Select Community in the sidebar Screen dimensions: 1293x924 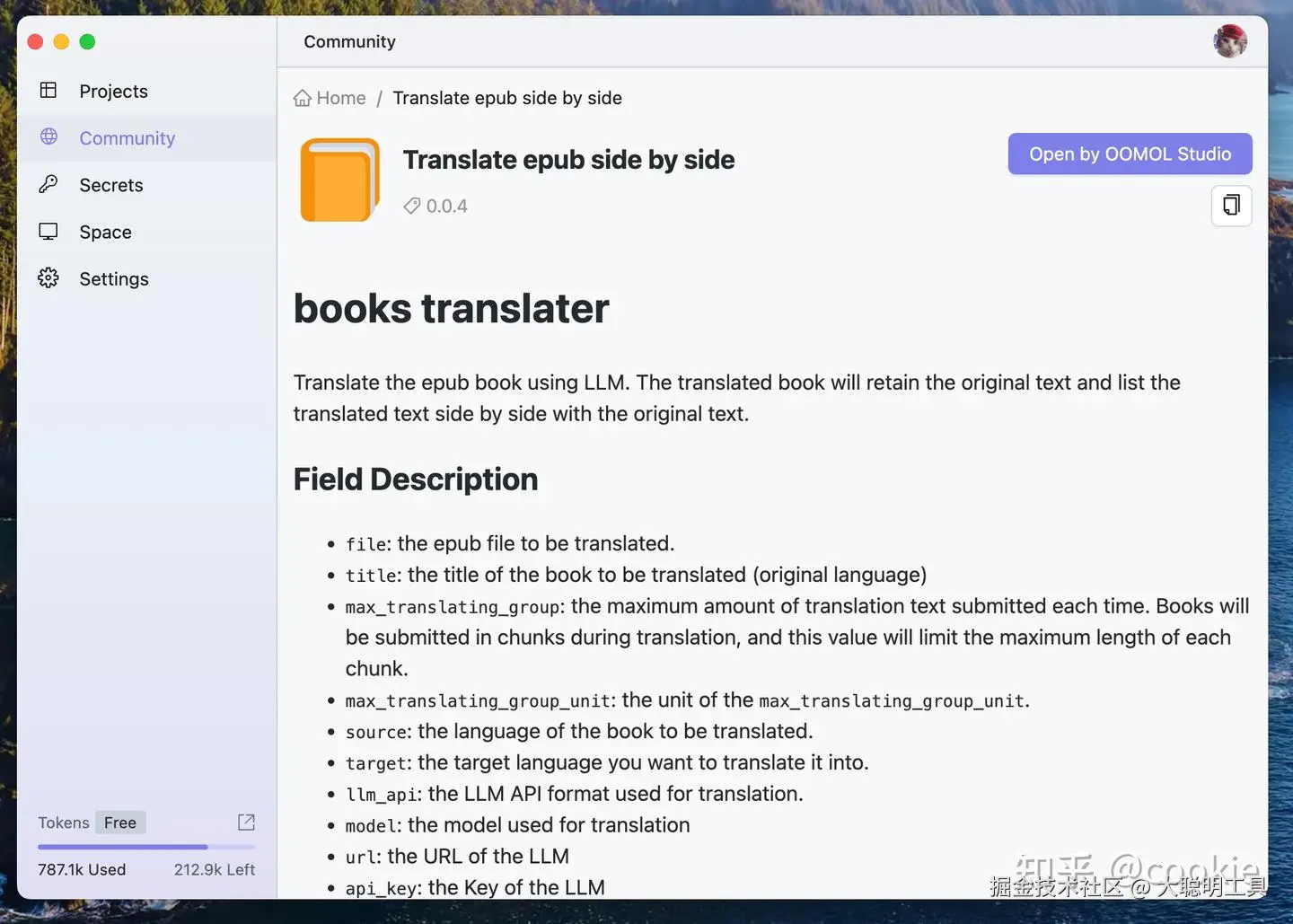[x=127, y=137]
